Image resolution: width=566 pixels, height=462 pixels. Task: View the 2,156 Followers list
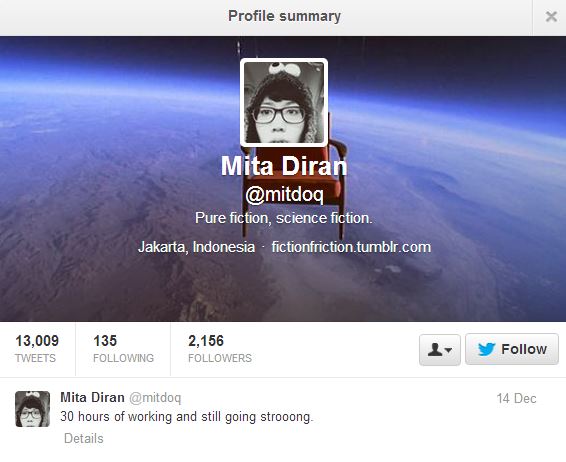tap(220, 349)
